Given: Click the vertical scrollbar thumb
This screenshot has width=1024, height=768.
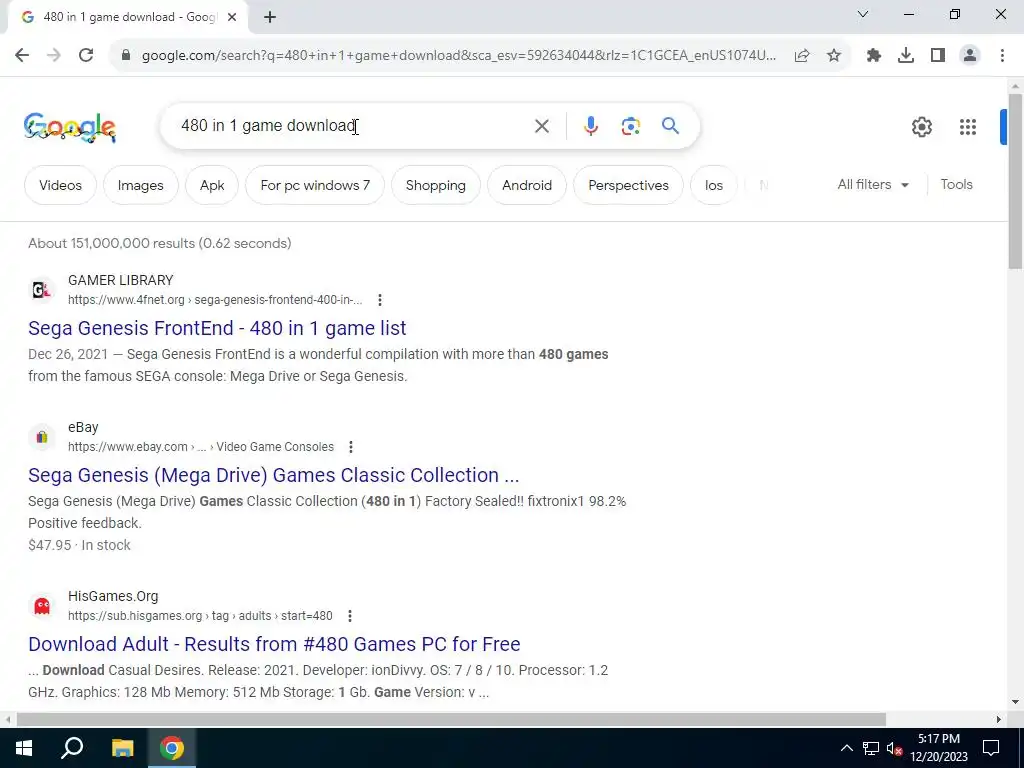Looking at the screenshot, I should (1015, 181).
